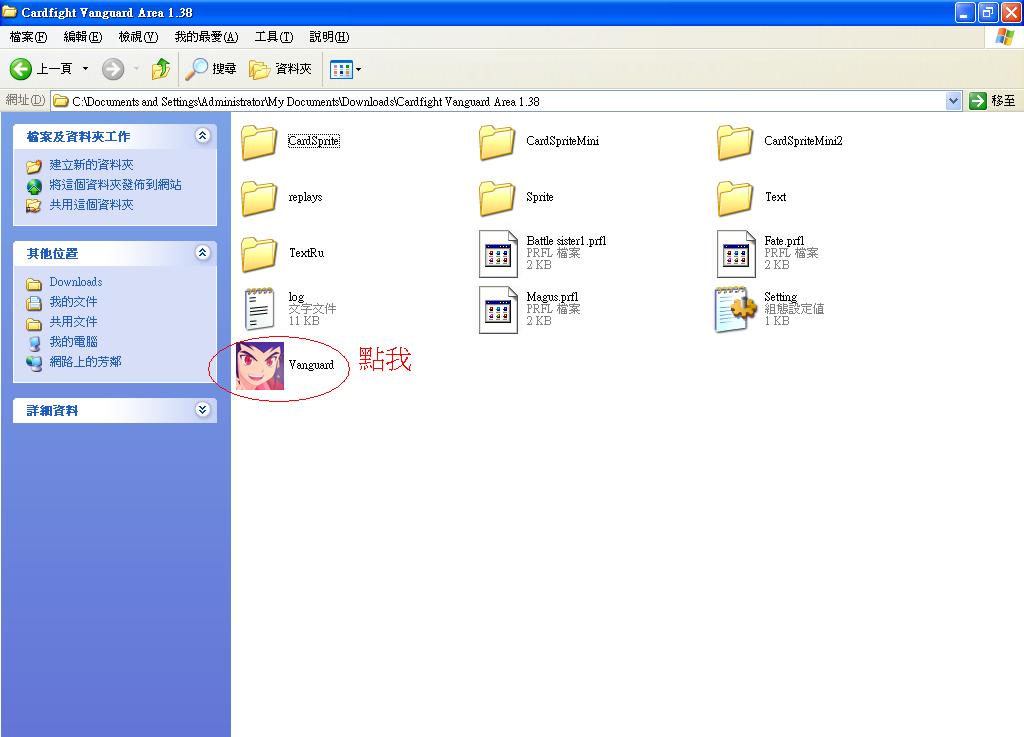
Task: Collapse the 檔案及資料夾工作 panel
Action: pos(203,136)
